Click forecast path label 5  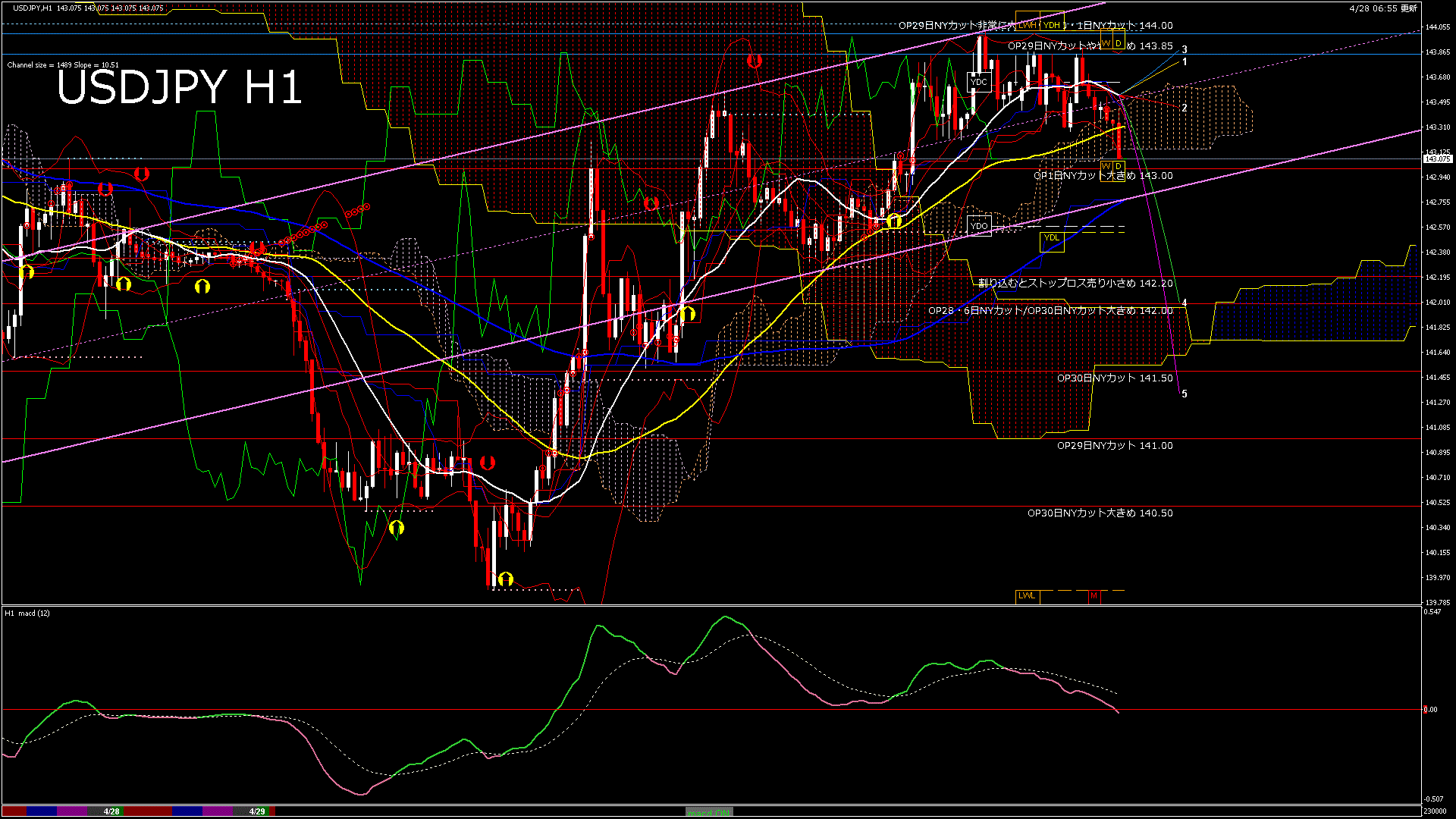1185,394
